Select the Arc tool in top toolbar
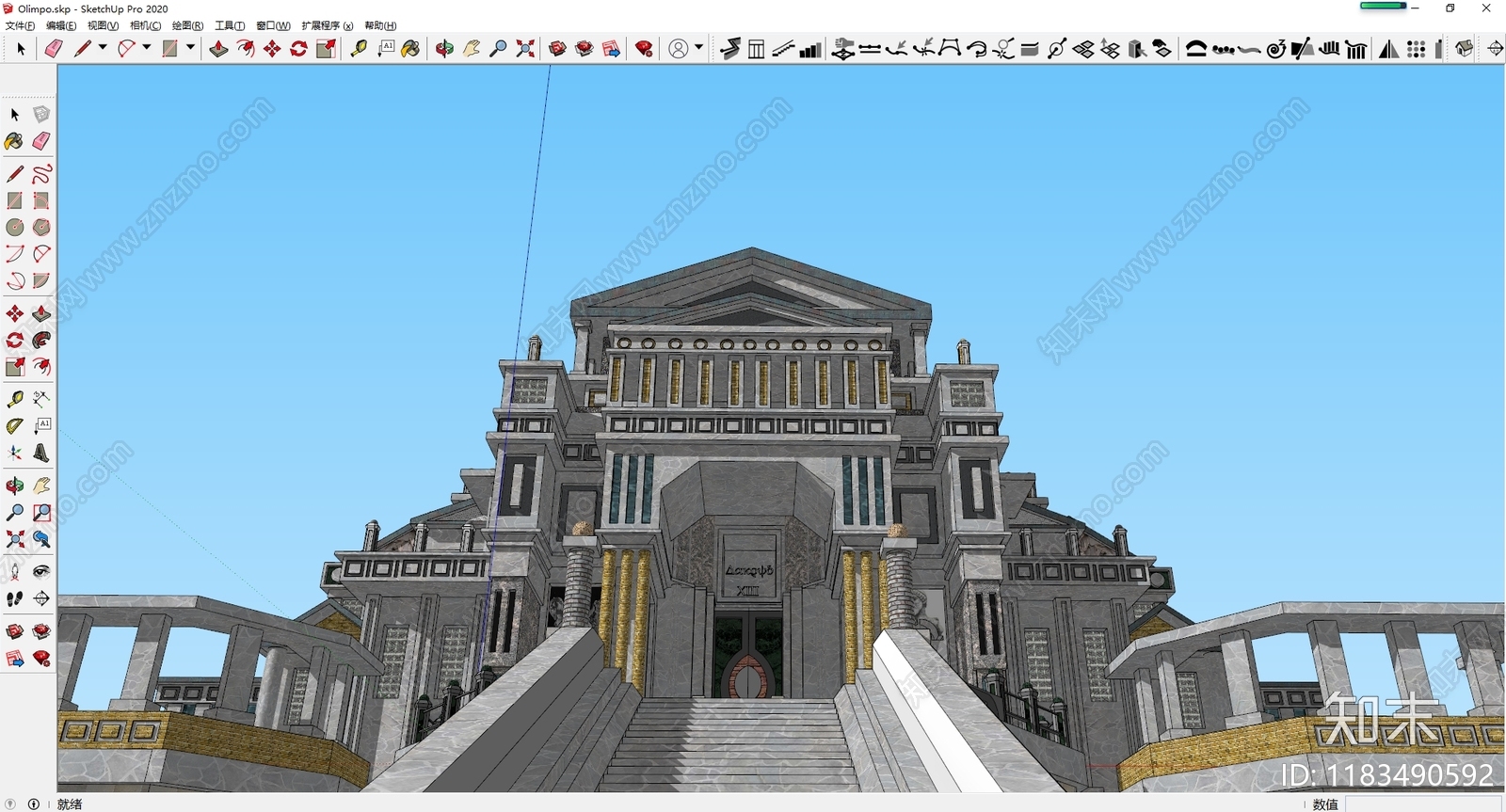This screenshot has height=812, width=1506. [126, 49]
